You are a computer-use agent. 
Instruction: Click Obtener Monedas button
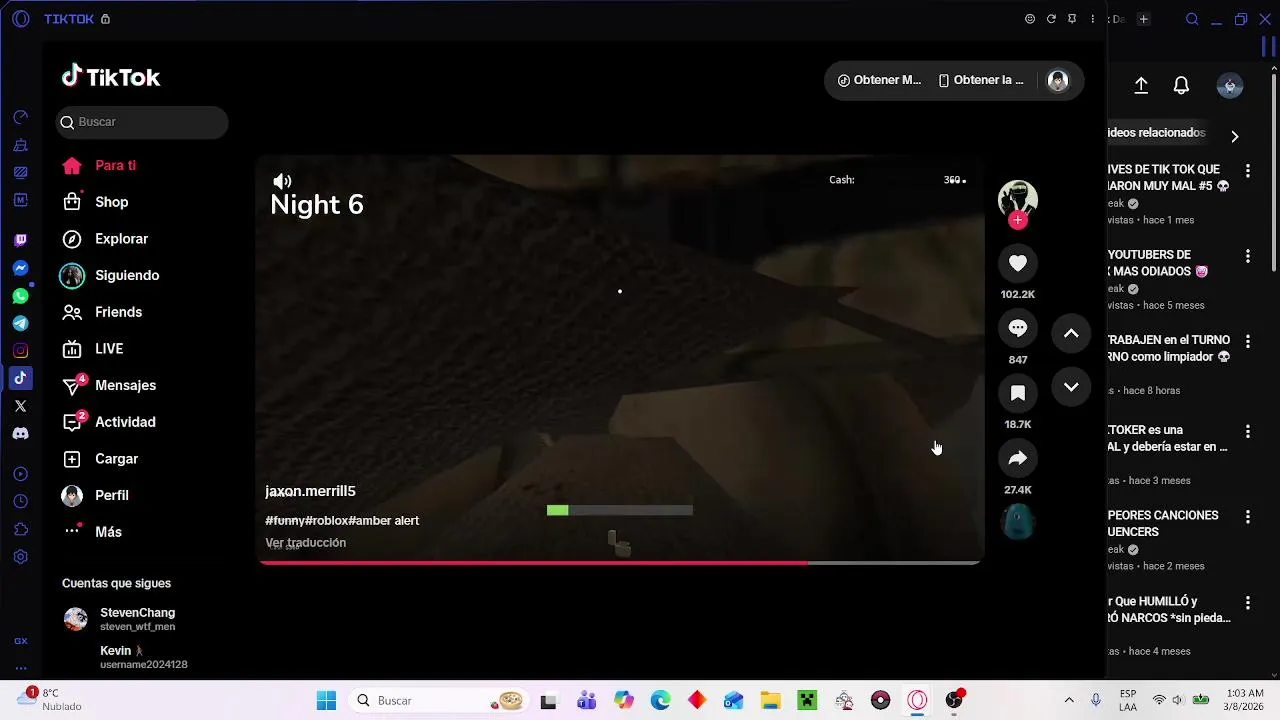click(x=879, y=80)
